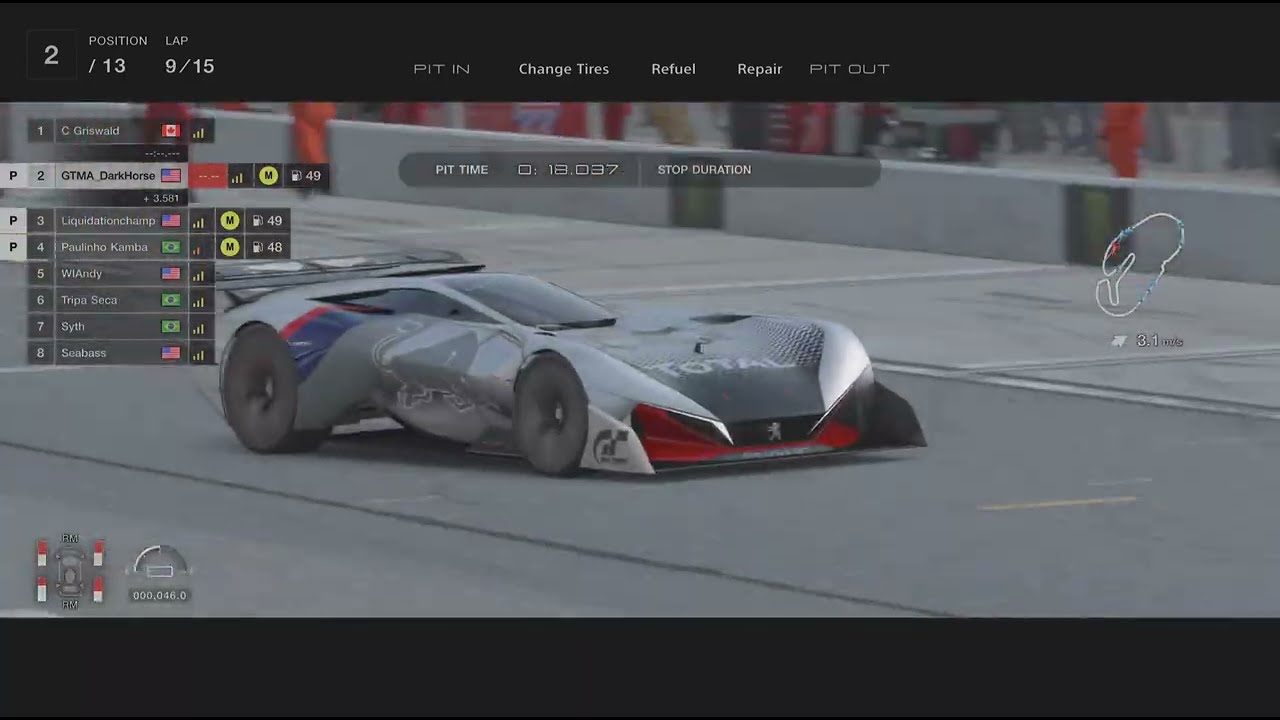The width and height of the screenshot is (1280, 720).
Task: Select driver name Paulinho Kamba
Action: coord(104,247)
